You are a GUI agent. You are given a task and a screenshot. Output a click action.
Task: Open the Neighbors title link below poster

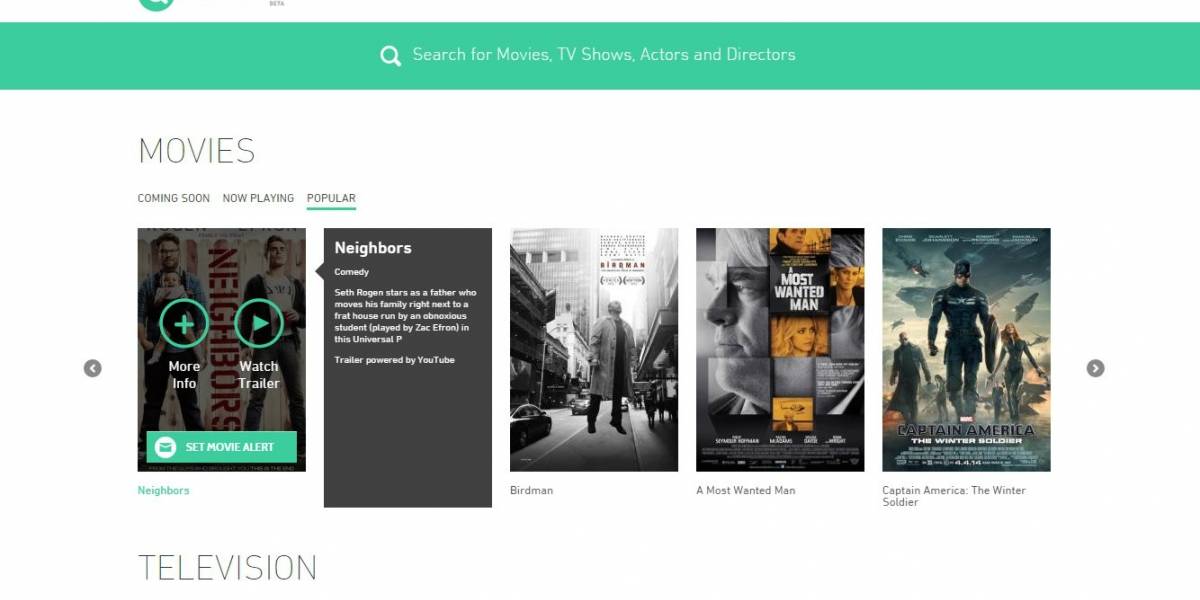click(x=164, y=491)
